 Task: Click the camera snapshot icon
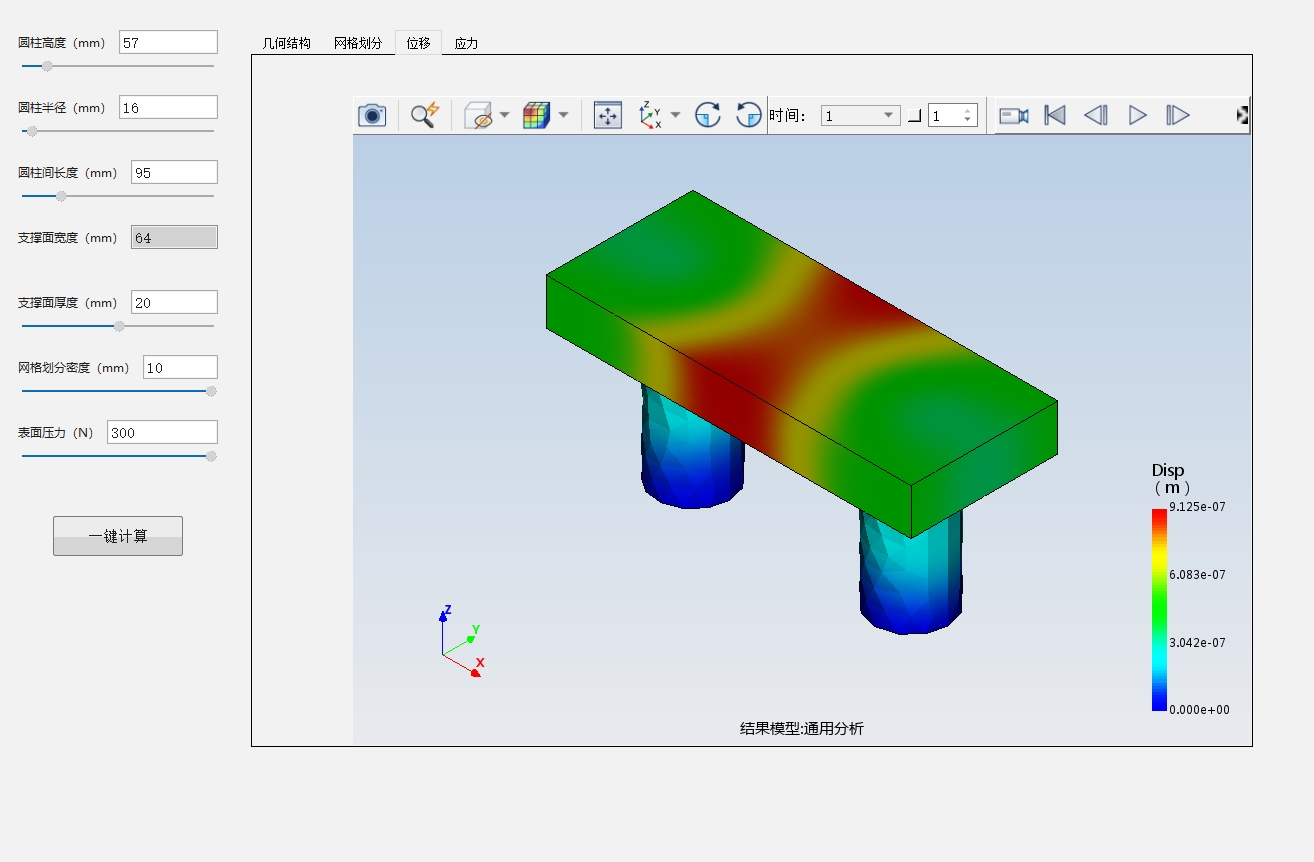[x=372, y=116]
